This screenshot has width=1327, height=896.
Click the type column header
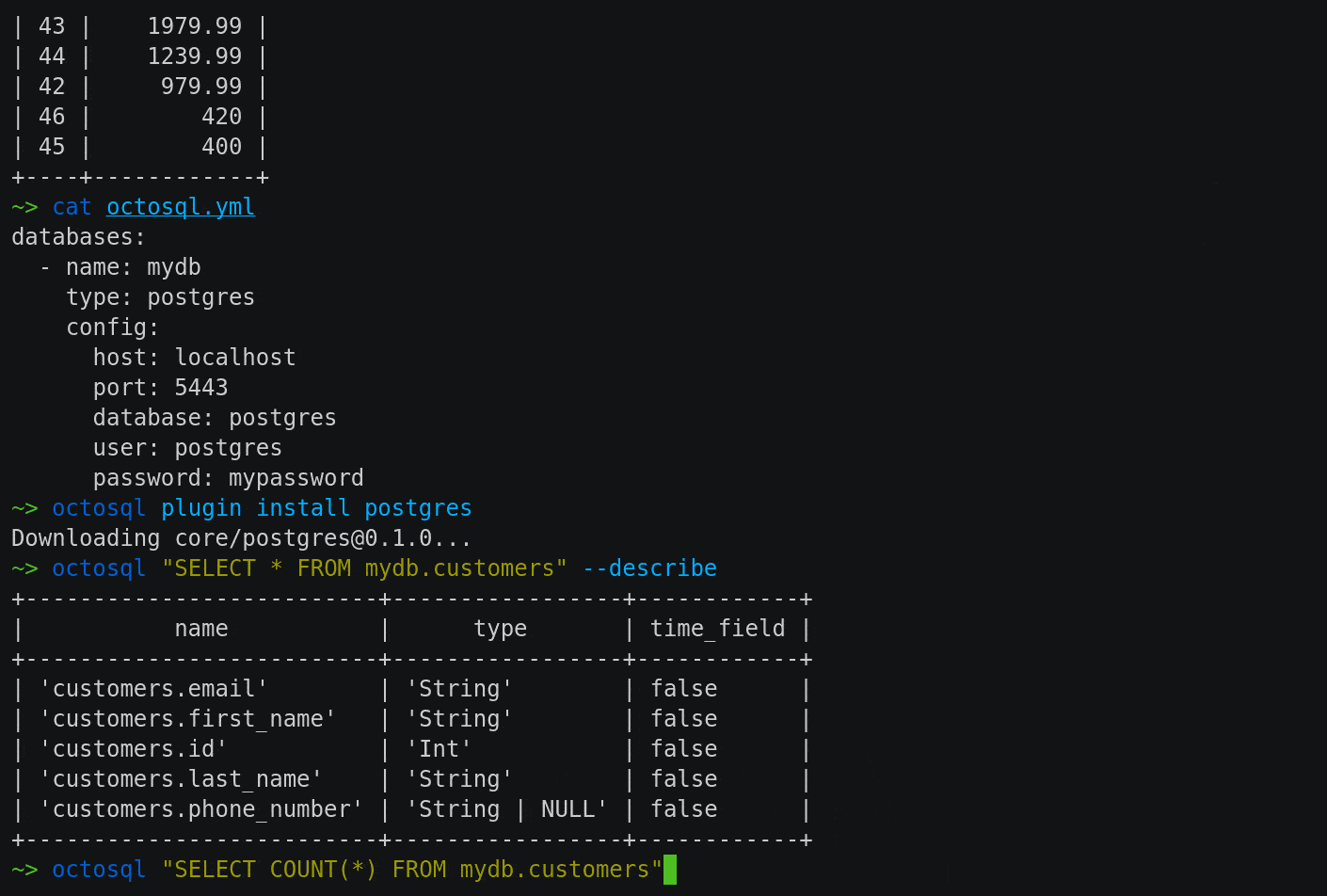click(500, 628)
